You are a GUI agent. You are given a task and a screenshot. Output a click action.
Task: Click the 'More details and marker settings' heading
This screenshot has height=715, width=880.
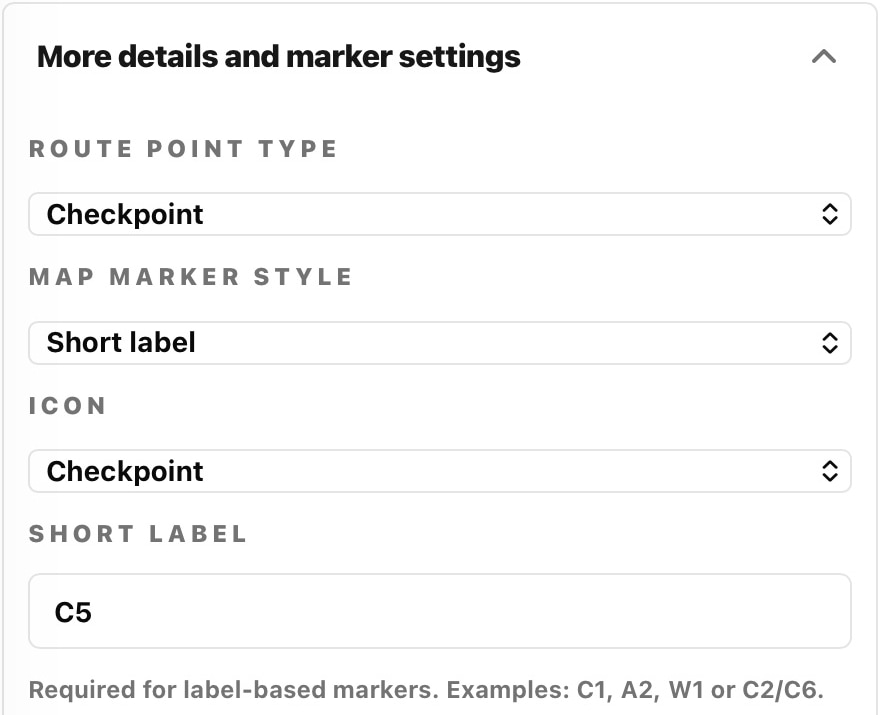(278, 57)
